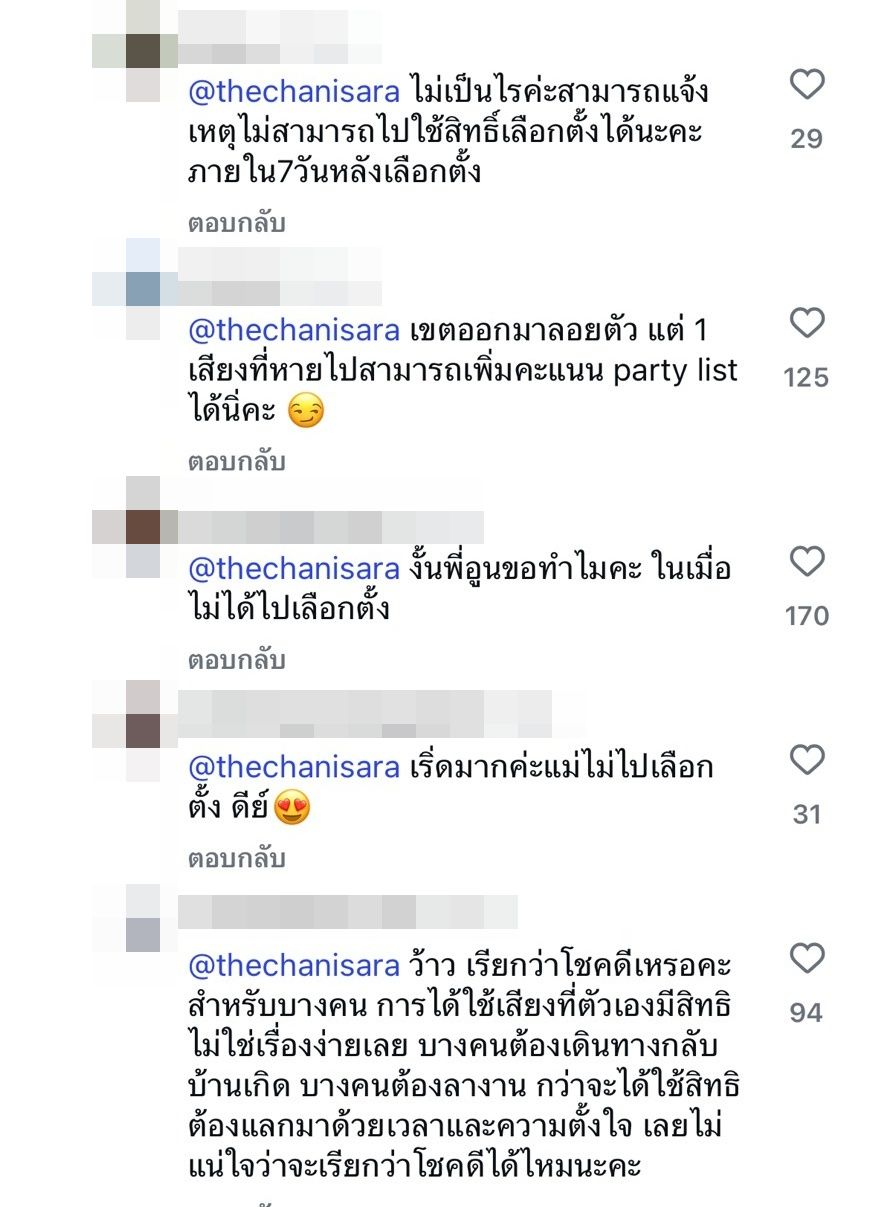The width and height of the screenshot is (870, 1207).
Task: Select @thechanisara in the โชคดี comment
Action: tap(294, 966)
